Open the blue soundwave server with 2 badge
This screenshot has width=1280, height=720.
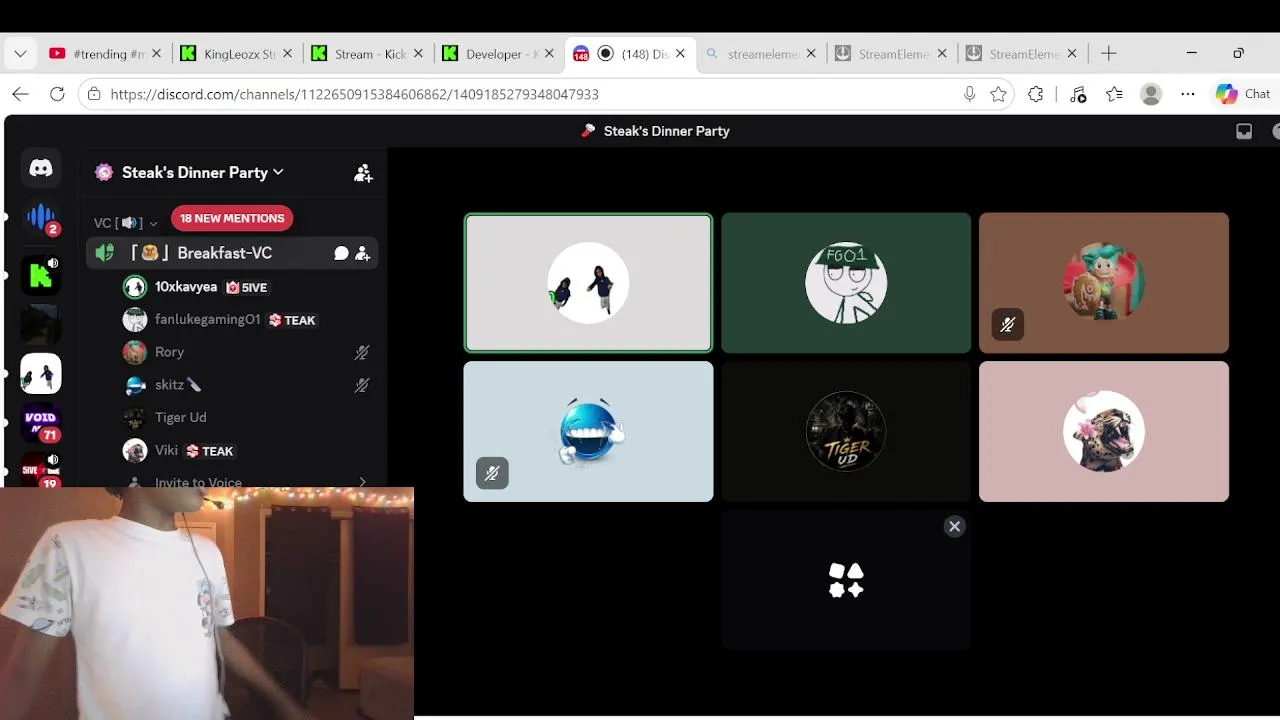41,218
